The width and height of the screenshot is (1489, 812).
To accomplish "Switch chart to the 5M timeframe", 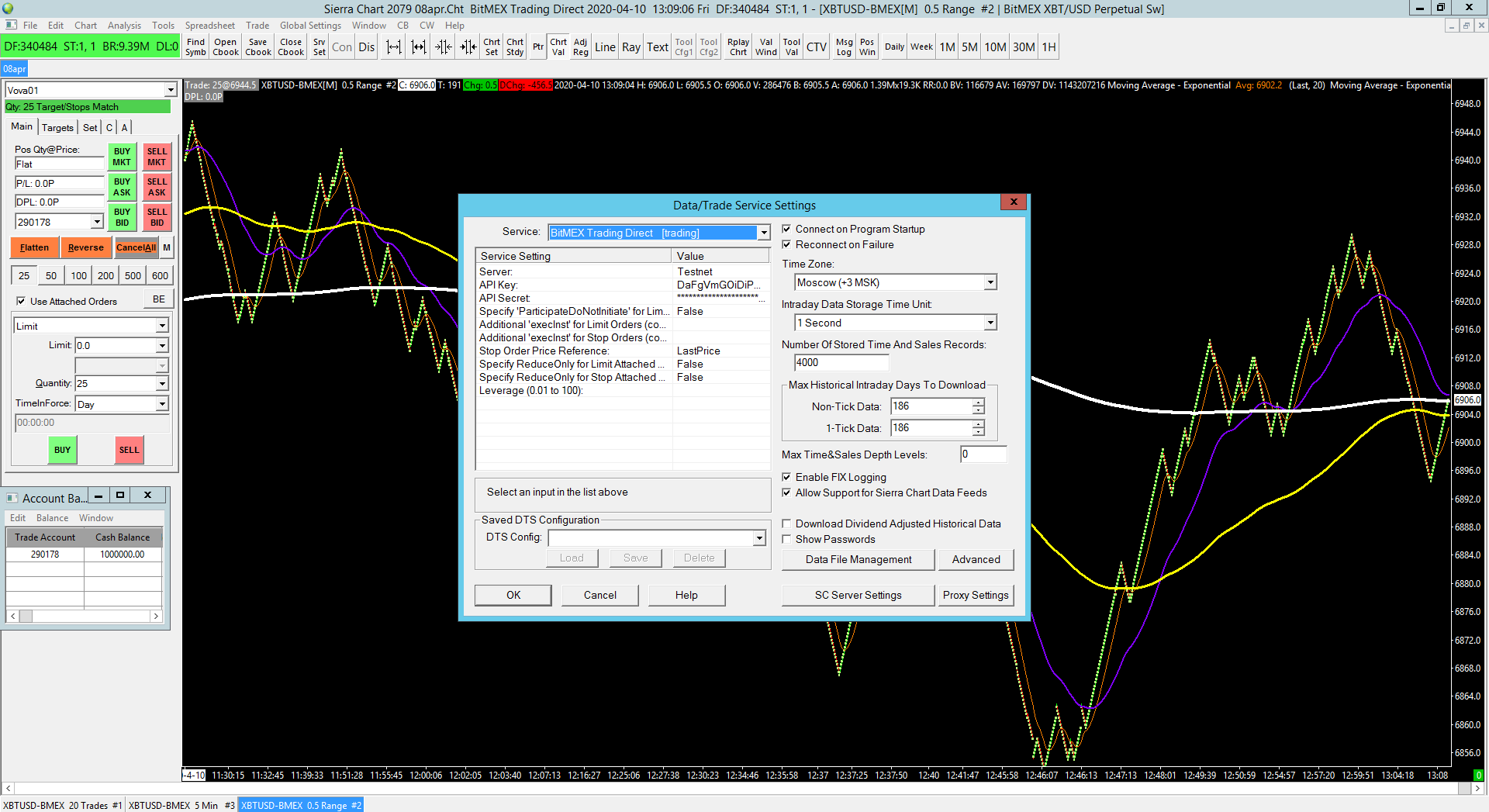I will tap(969, 47).
